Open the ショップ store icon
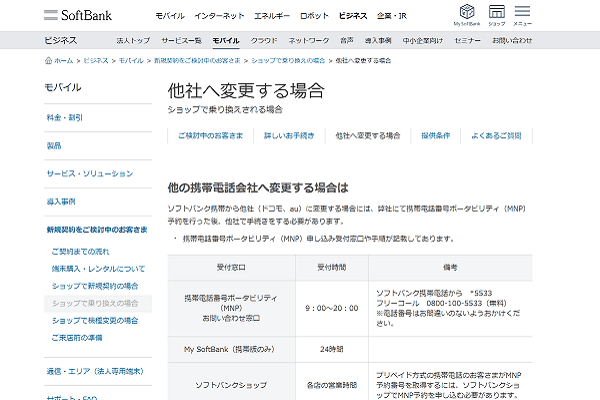This screenshot has height=400, width=600. coord(497,12)
